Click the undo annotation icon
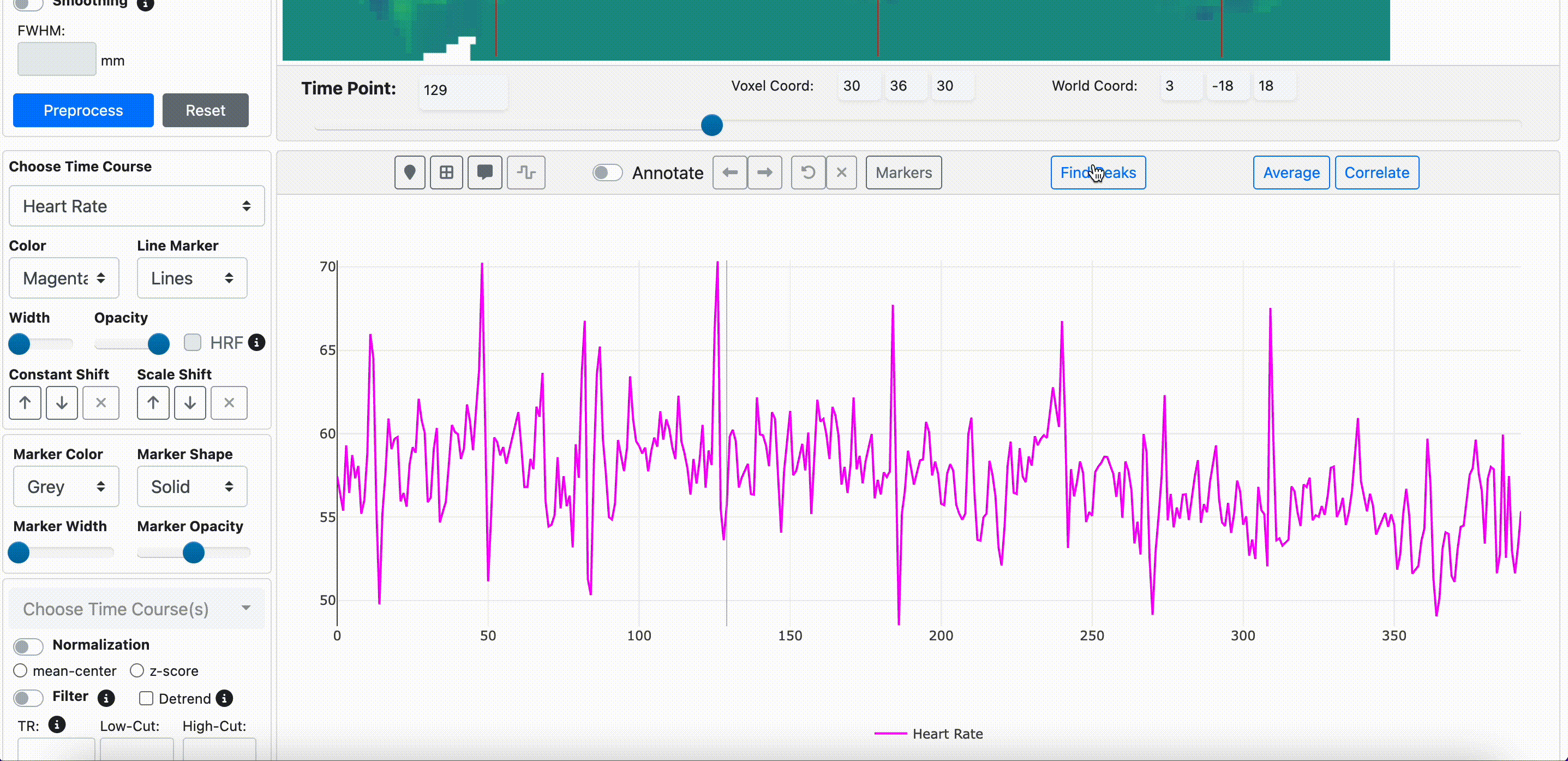The width and height of the screenshot is (1568, 761). pos(808,173)
